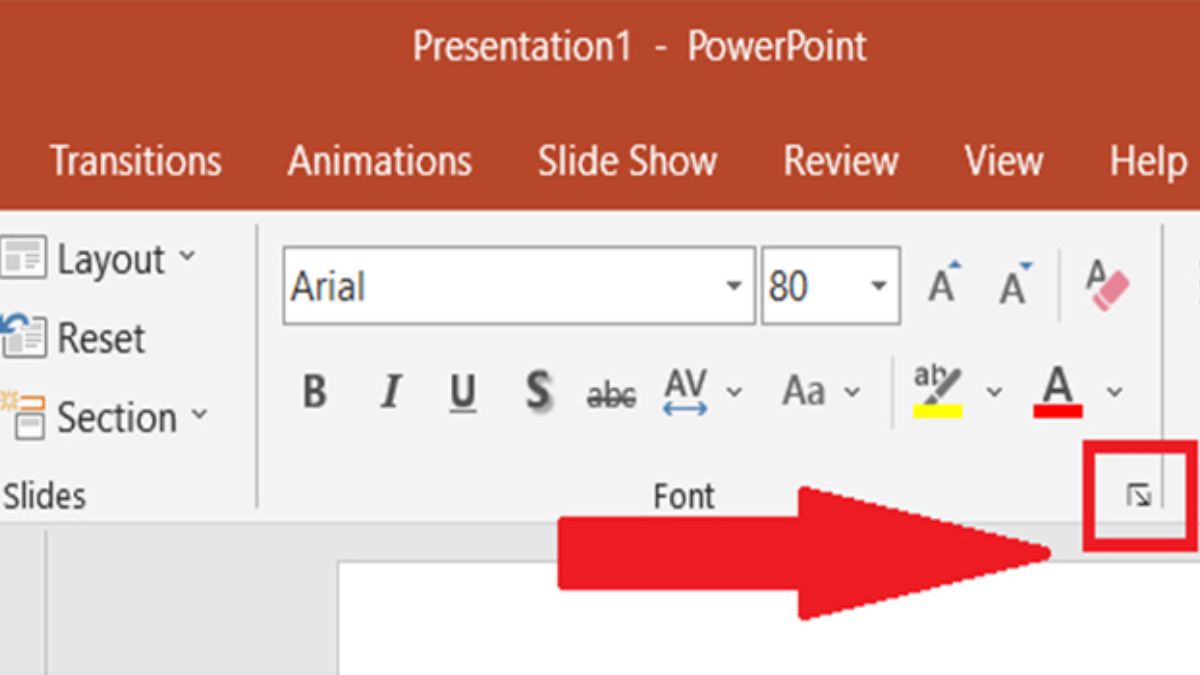Increase font size with the larger A icon
Image resolution: width=1200 pixels, height=675 pixels.
tap(943, 283)
